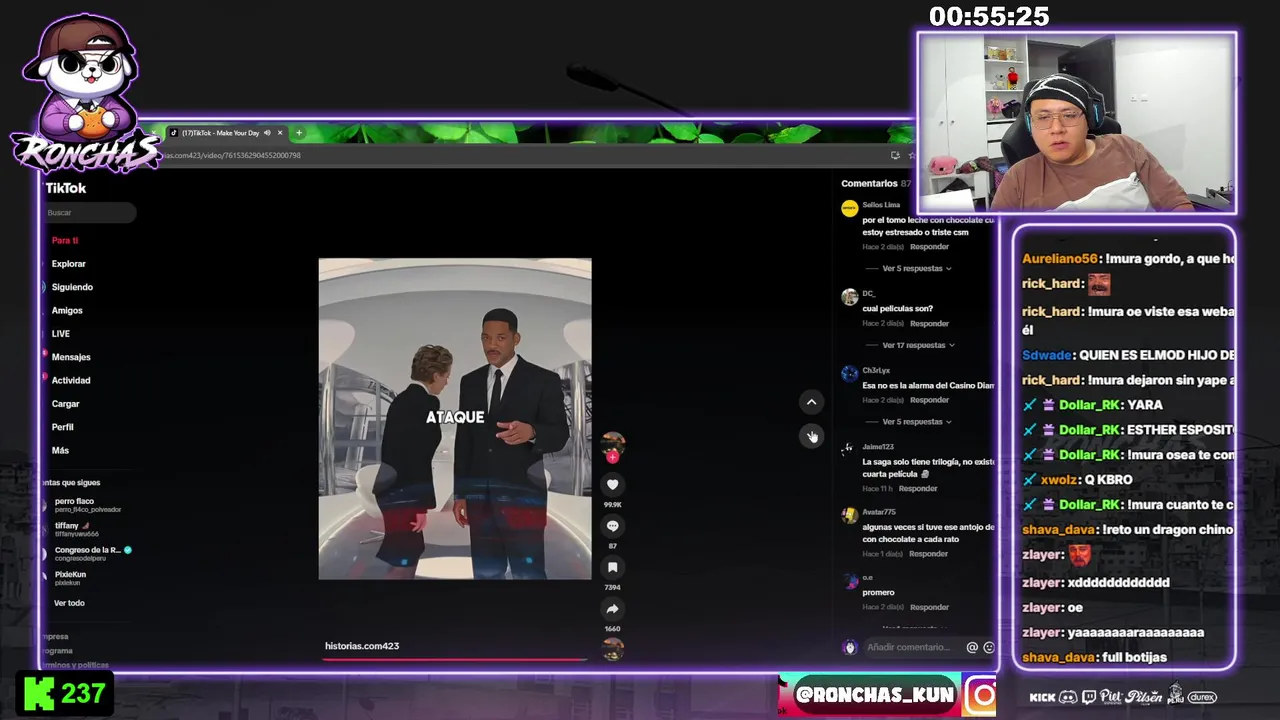Click the durex logo in sponsor bar
1280x720 pixels.
(x=1202, y=697)
